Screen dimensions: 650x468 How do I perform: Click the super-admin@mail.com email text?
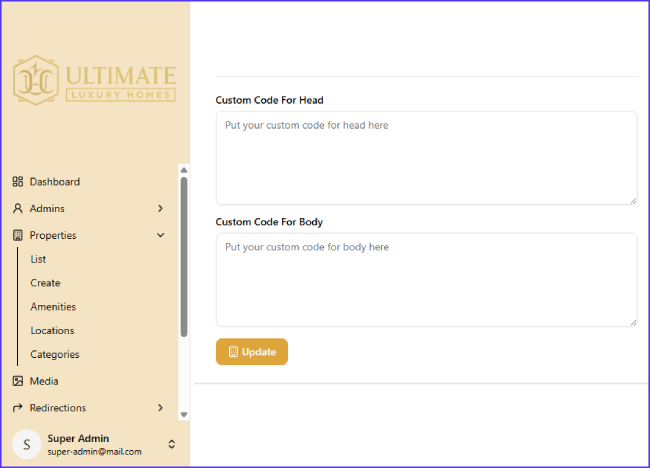[95, 452]
